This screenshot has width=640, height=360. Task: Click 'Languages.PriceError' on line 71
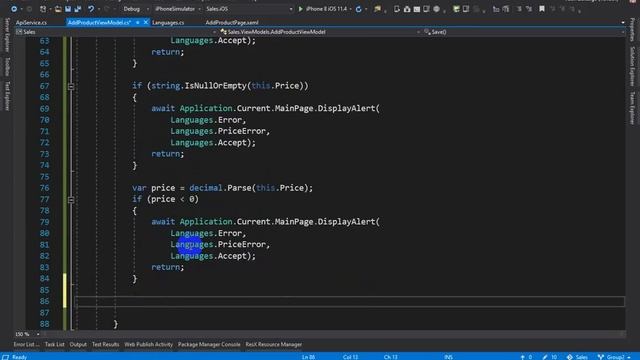[218, 131]
